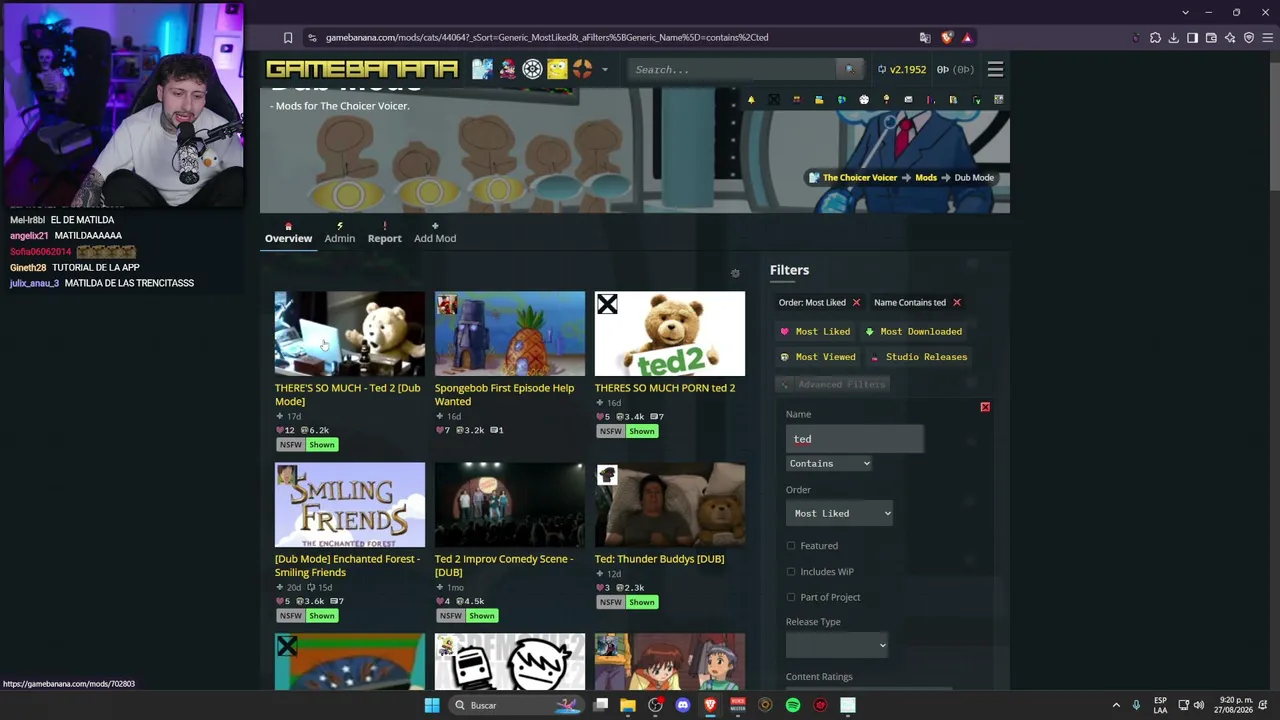Click the Windows Start button

(432, 705)
